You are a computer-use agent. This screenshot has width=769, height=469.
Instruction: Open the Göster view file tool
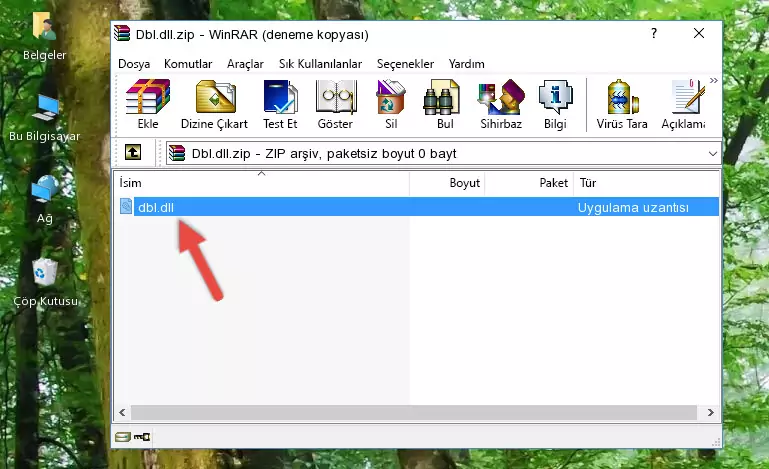pyautogui.click(x=335, y=104)
